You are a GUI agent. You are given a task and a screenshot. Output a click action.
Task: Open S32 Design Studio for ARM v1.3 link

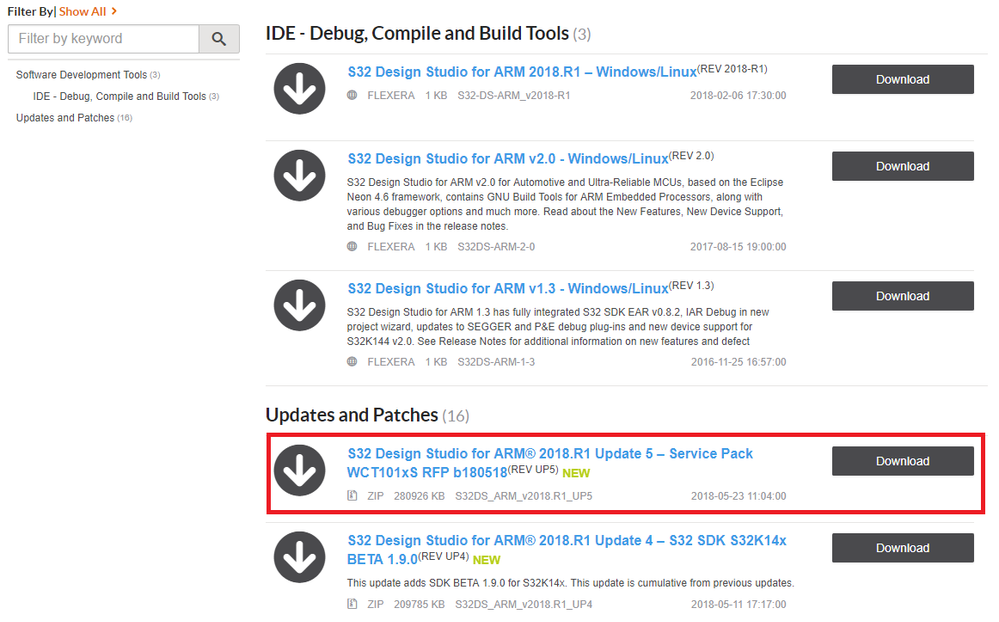(x=508, y=289)
